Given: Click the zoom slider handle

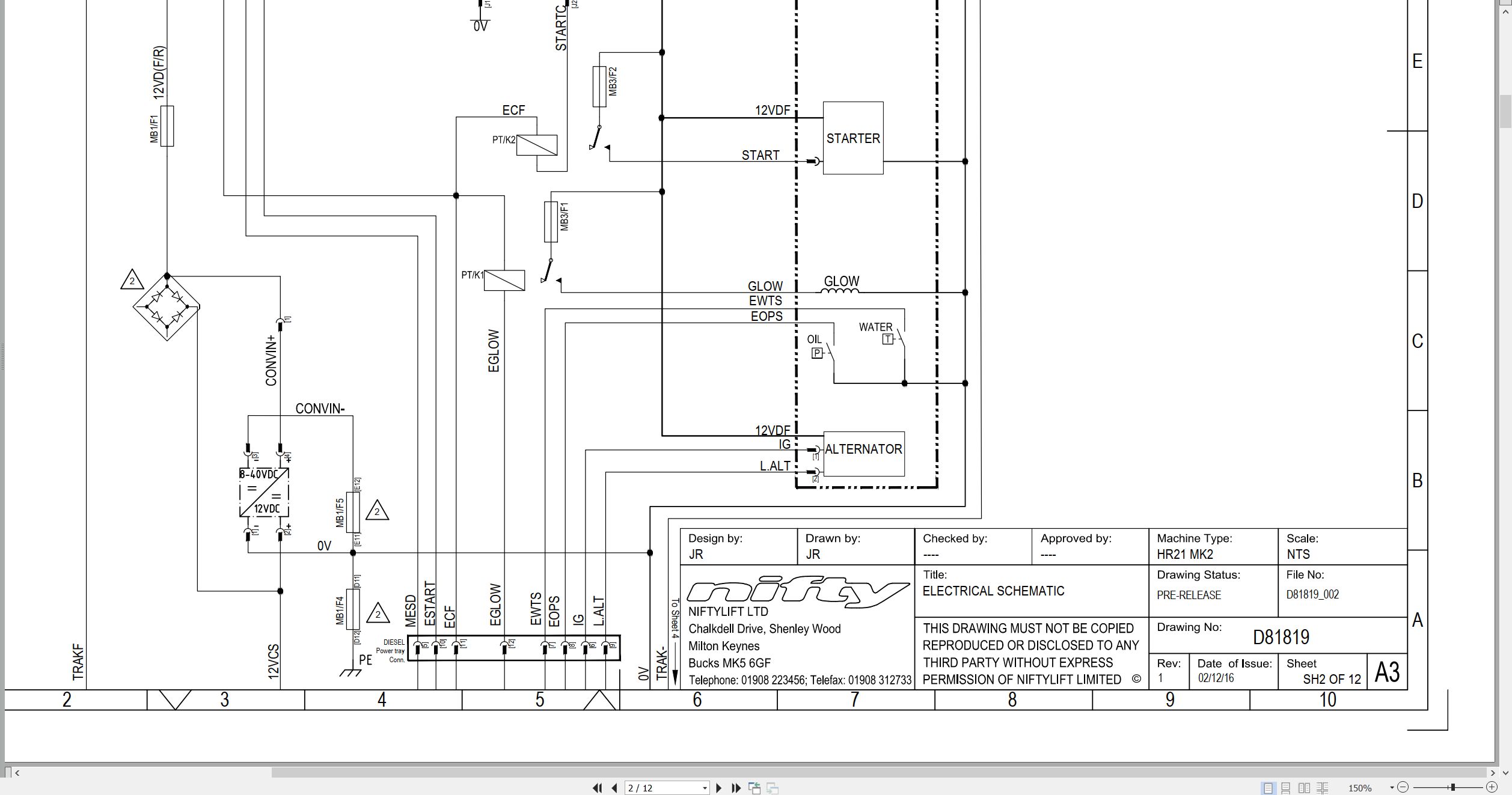Looking at the screenshot, I should point(1452,787).
